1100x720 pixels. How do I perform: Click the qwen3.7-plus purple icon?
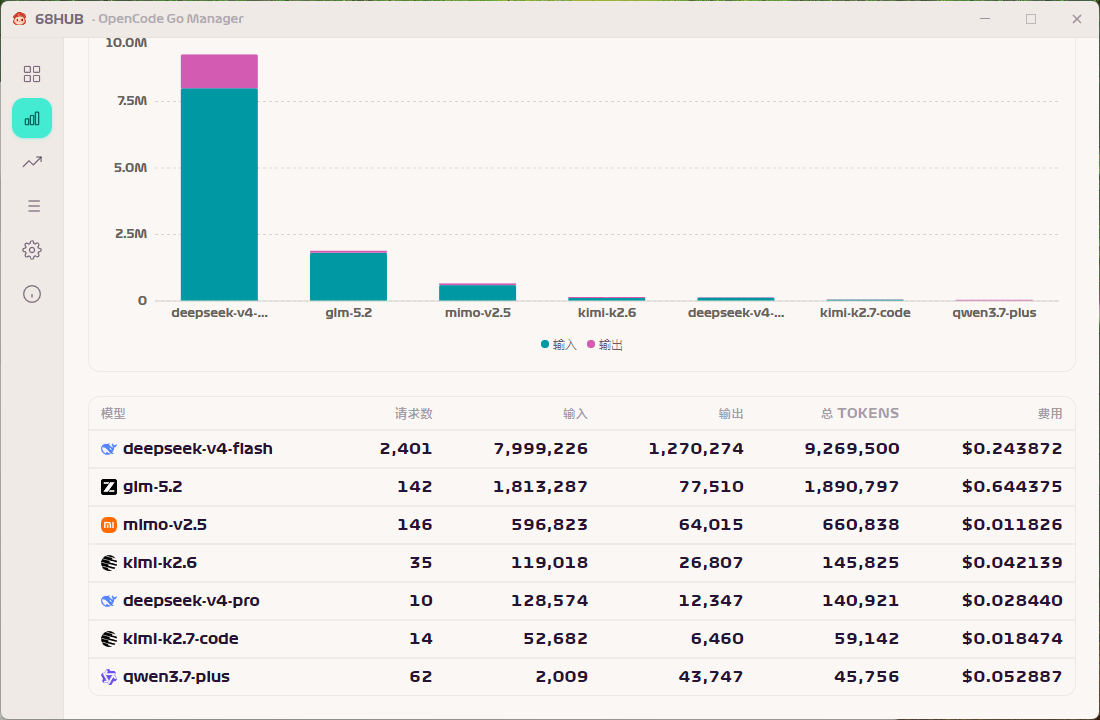(109, 676)
